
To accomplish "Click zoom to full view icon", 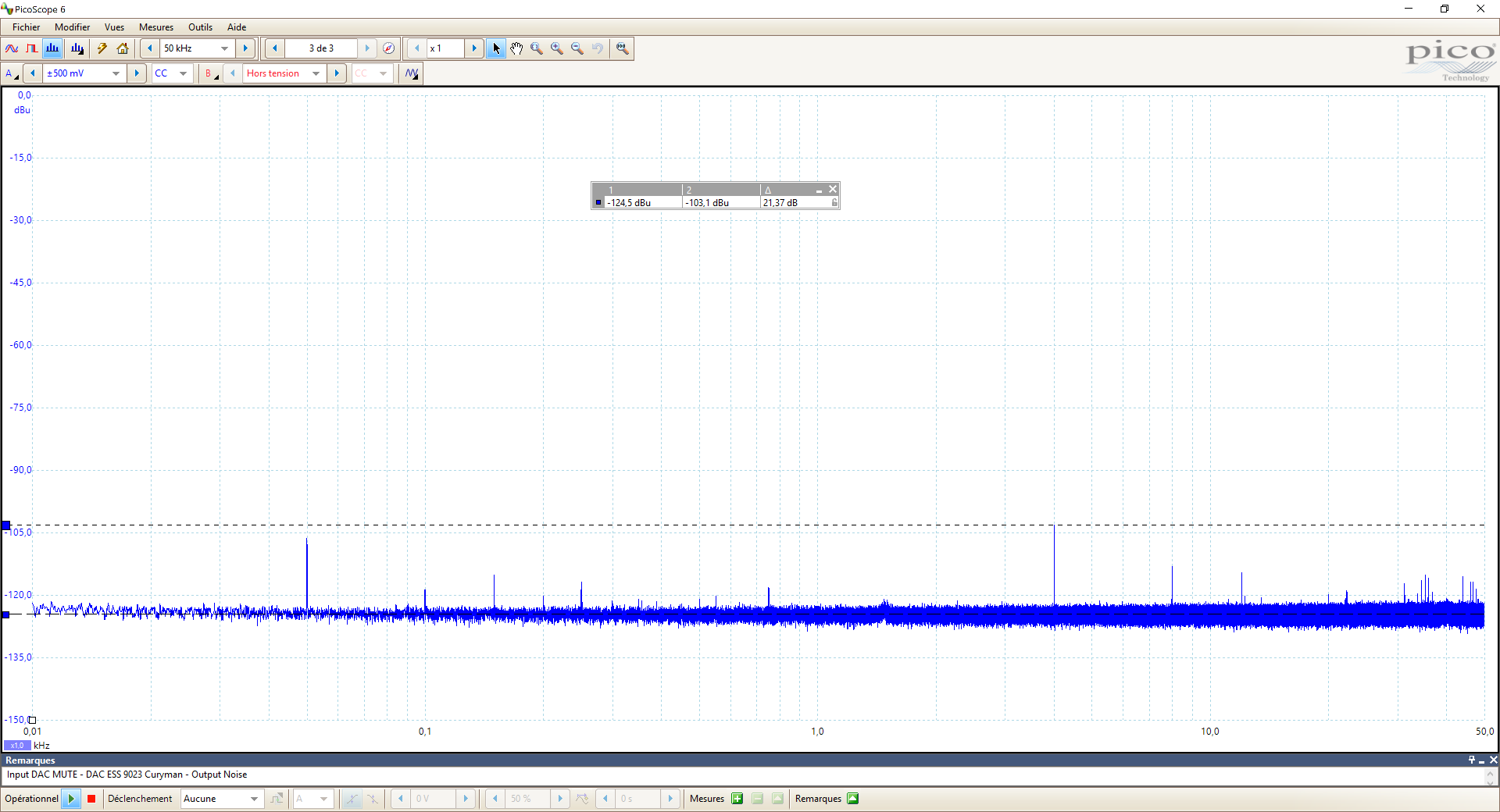I will 622,48.
